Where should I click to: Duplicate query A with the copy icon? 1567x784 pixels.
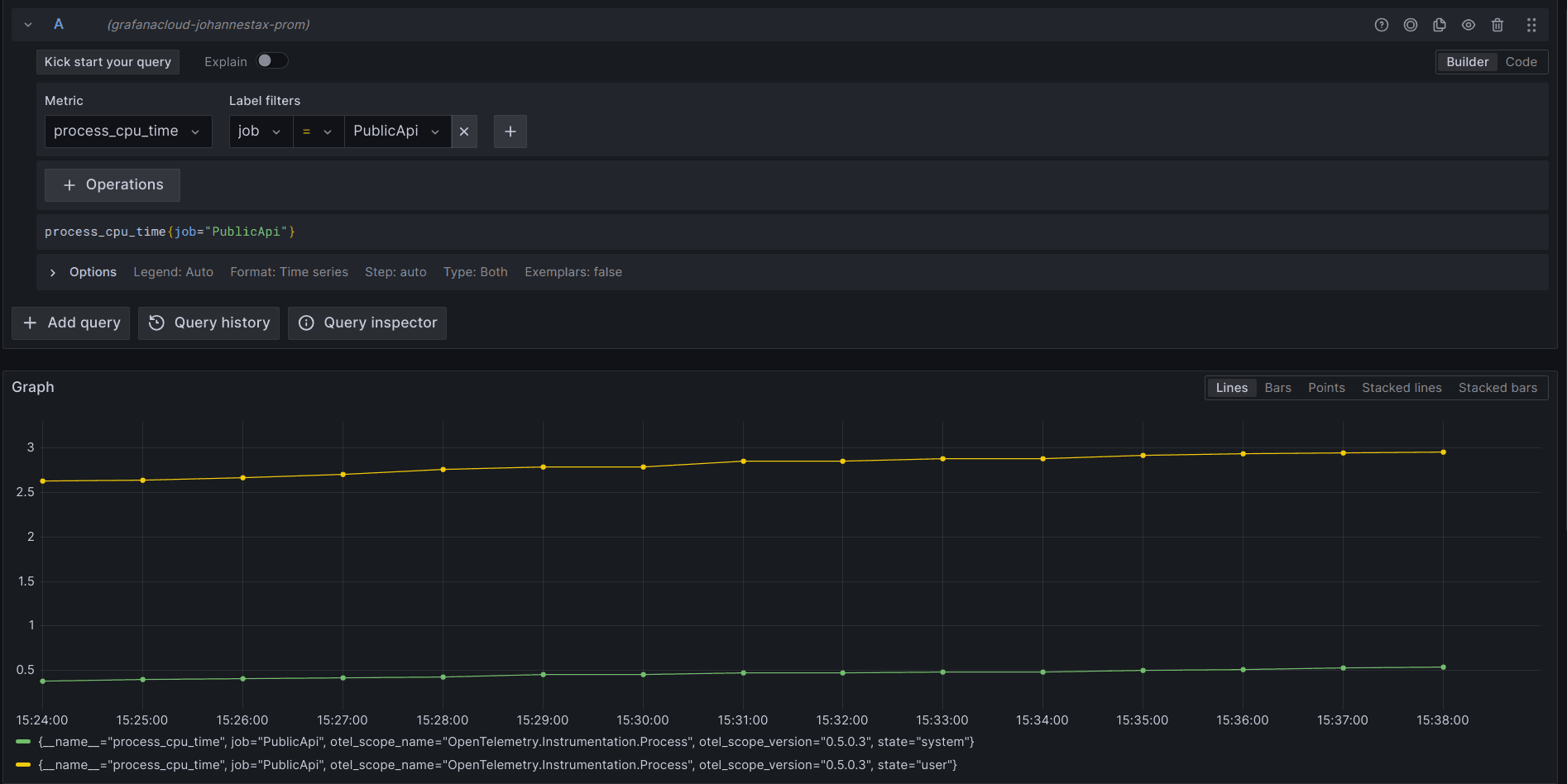(1439, 25)
